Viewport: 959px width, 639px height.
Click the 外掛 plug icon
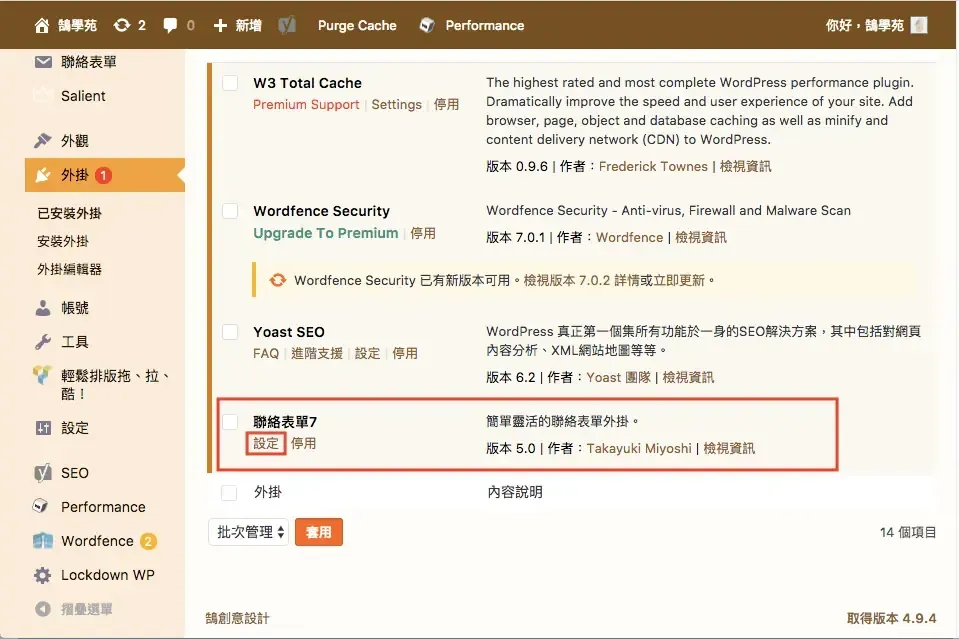[x=43, y=175]
